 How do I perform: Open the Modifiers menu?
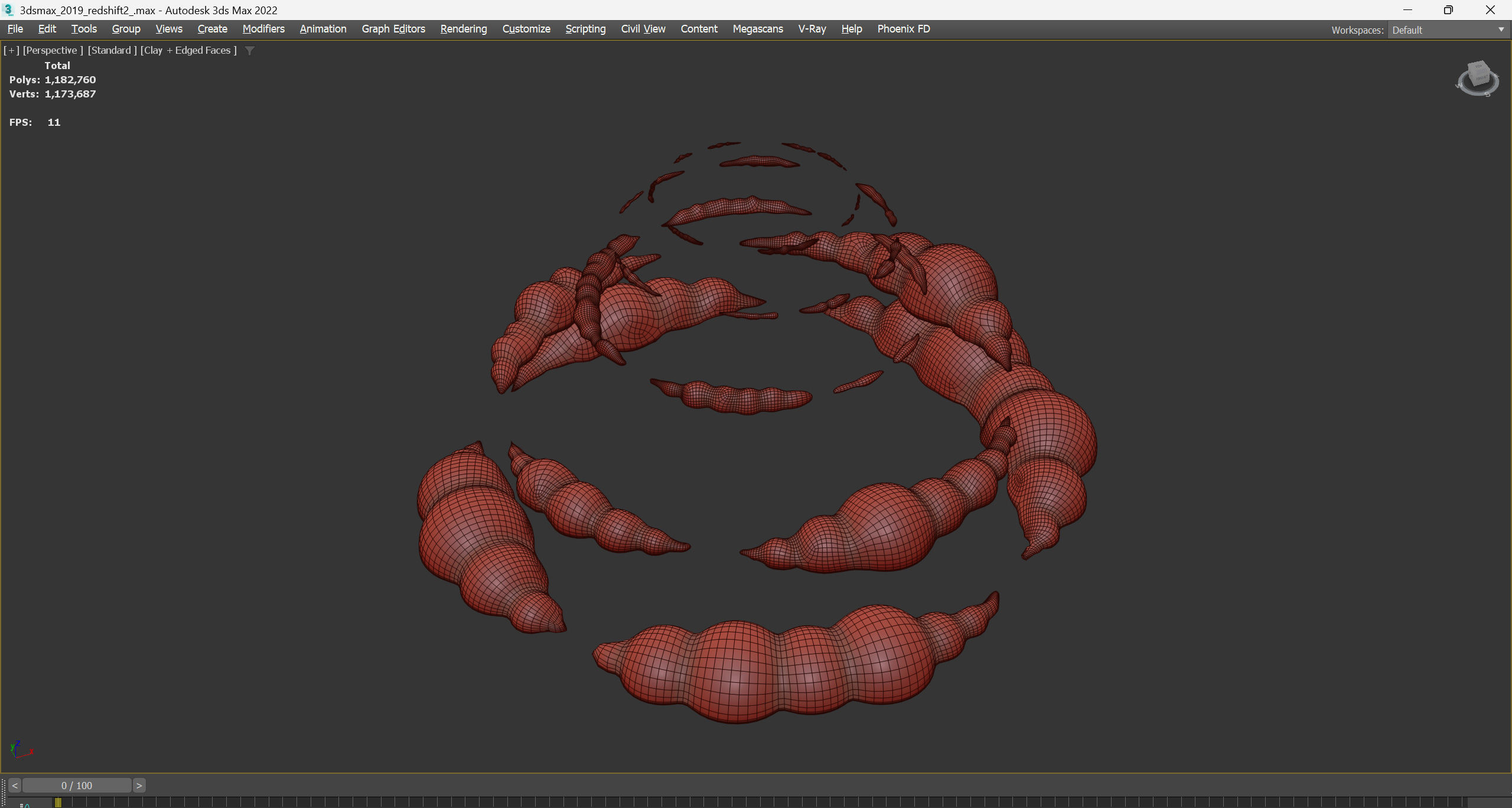263,29
